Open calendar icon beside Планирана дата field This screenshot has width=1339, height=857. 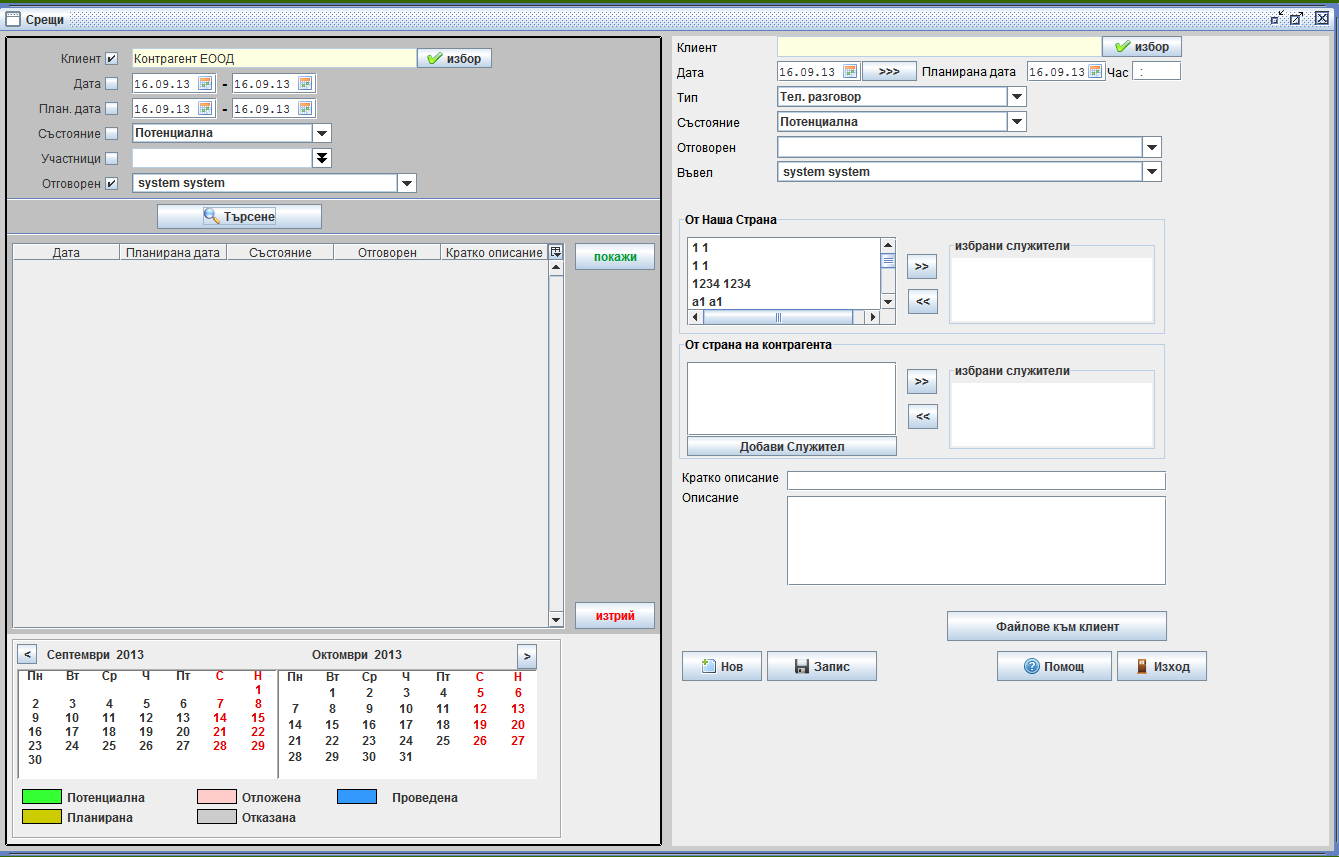click(1095, 72)
